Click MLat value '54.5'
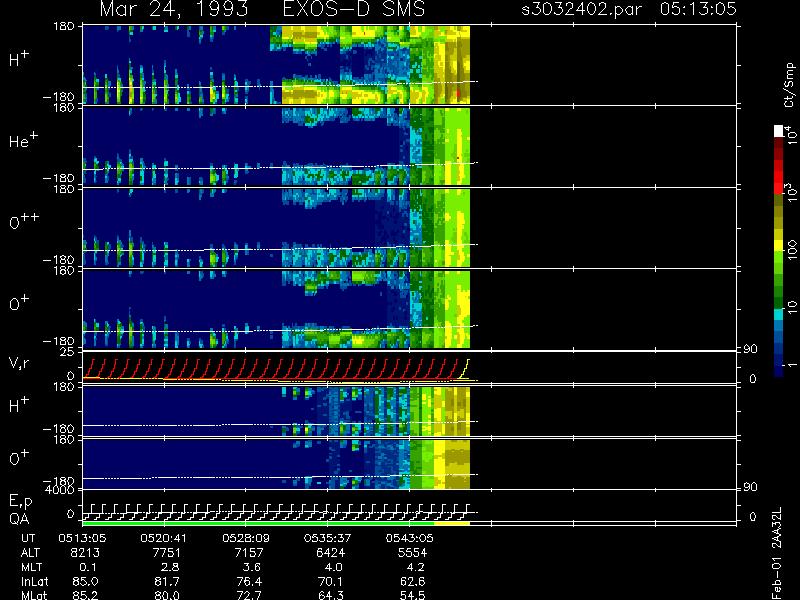 coord(412,595)
